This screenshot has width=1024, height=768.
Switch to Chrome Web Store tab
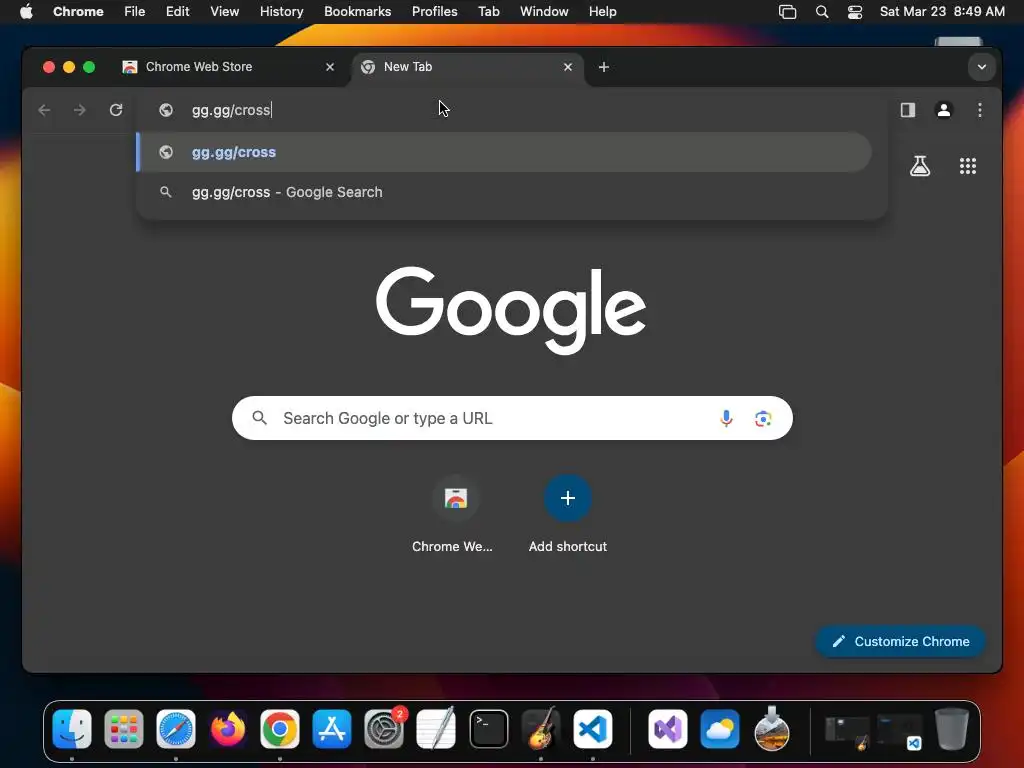pyautogui.click(x=229, y=67)
